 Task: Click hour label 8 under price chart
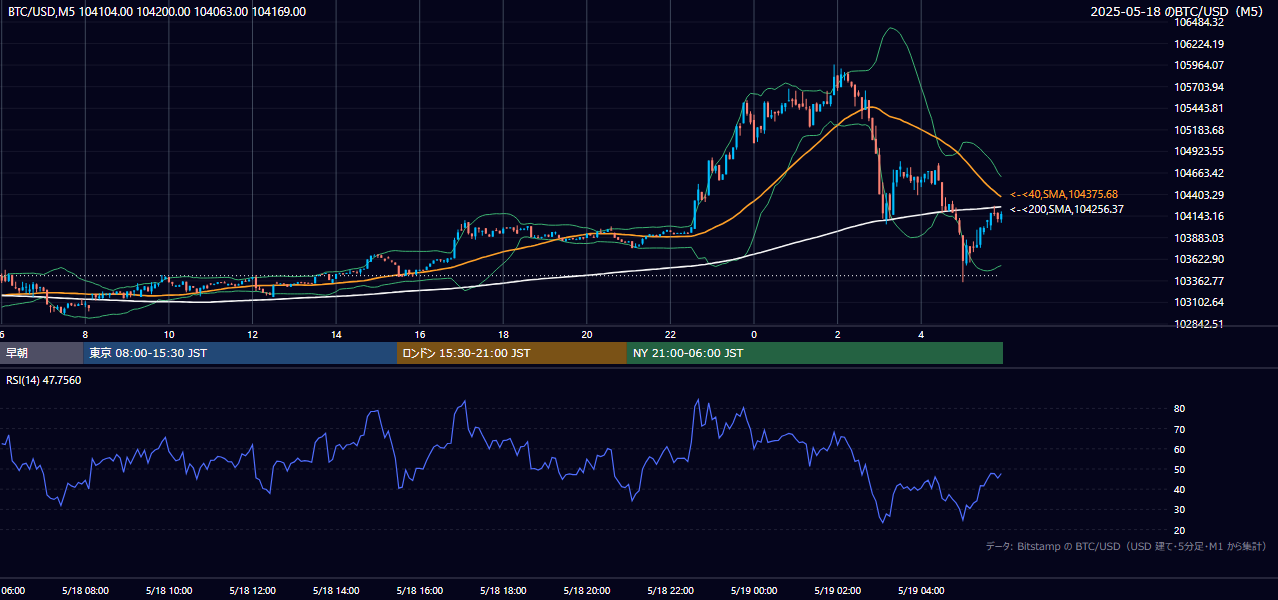[86, 335]
